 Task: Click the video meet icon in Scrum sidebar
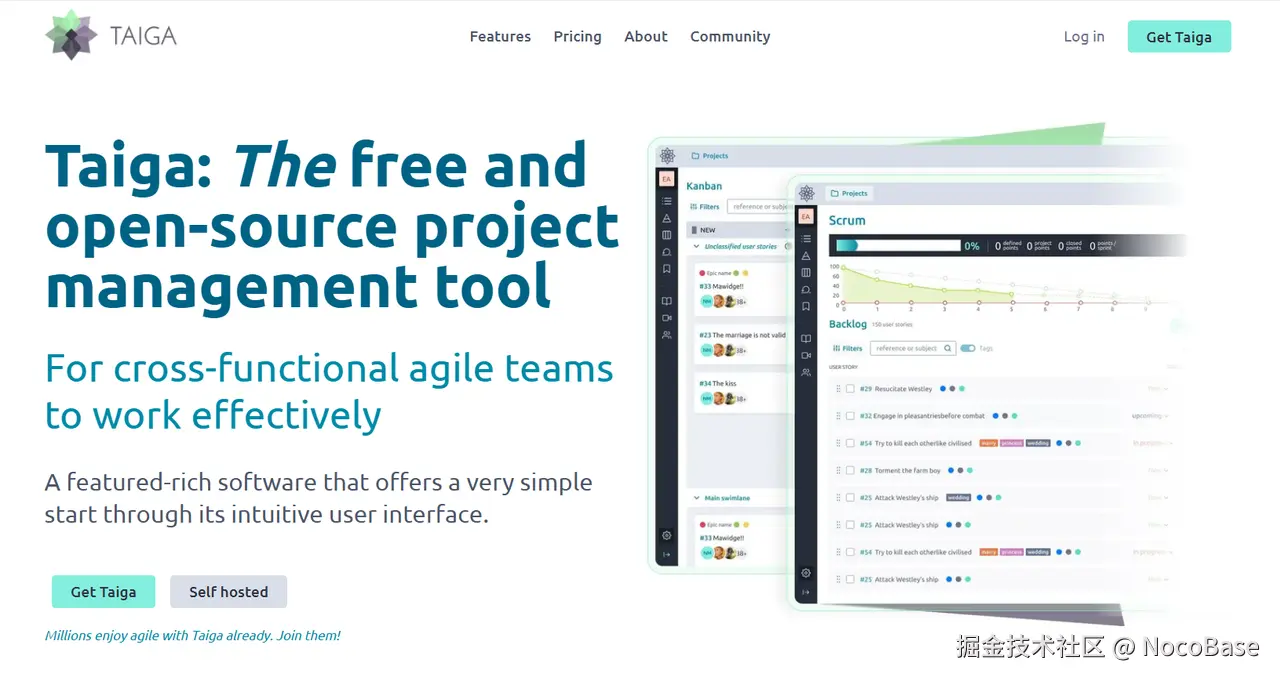point(806,355)
